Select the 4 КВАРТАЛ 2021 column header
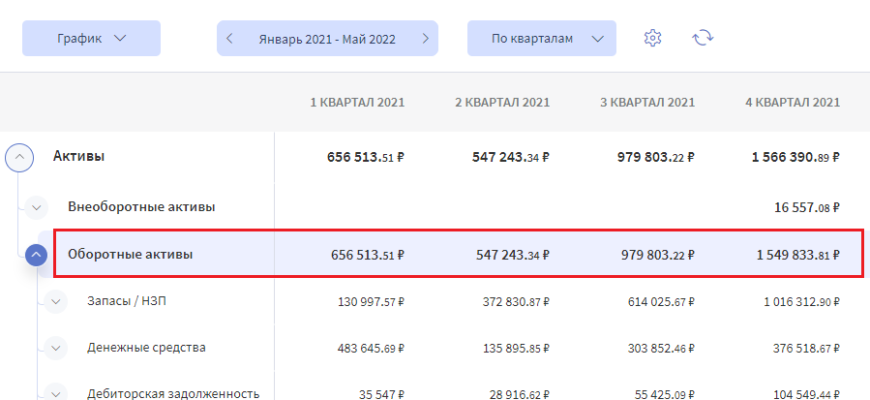This screenshot has width=870, height=400. pos(792,102)
